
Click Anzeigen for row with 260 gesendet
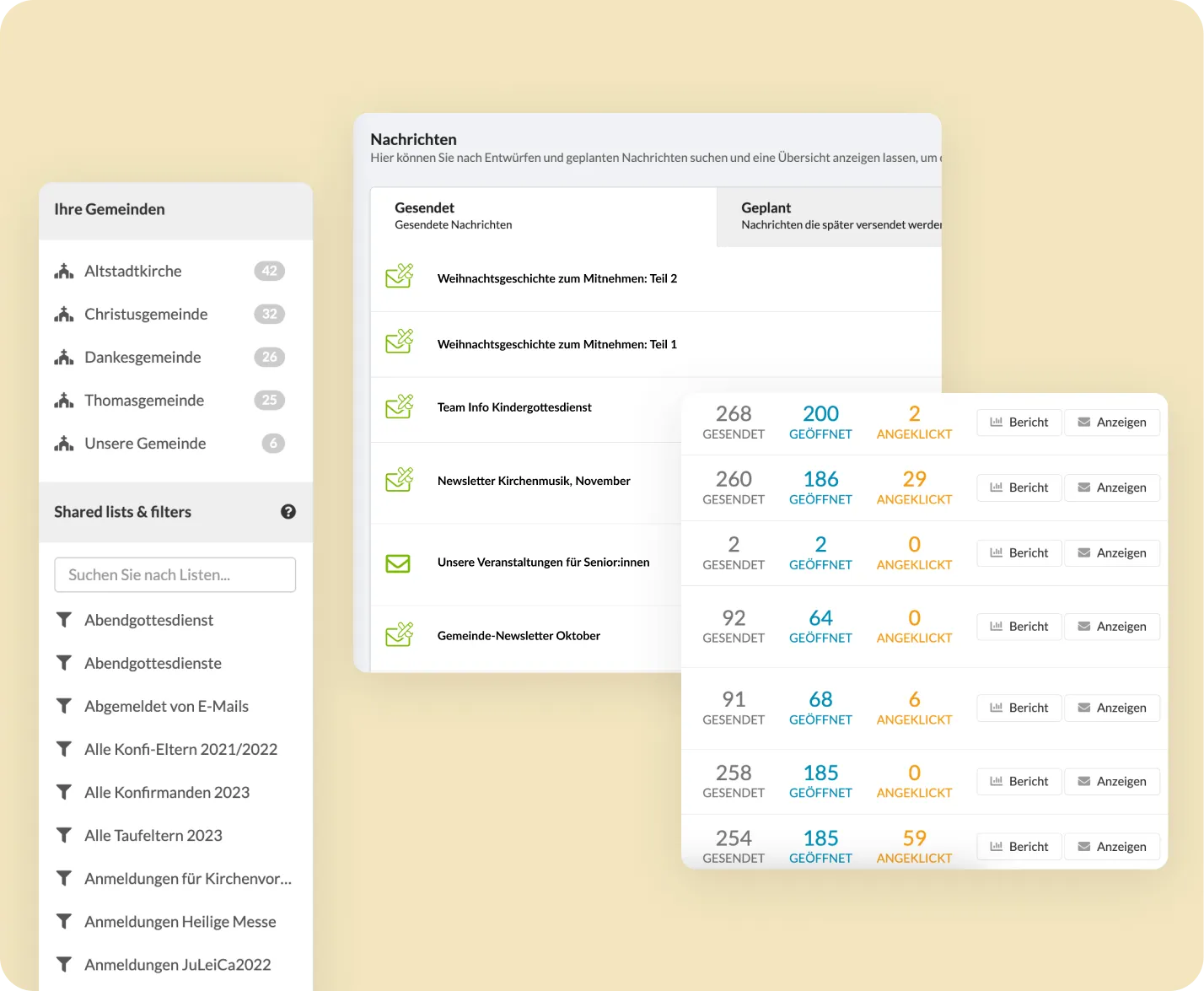[1112, 487]
